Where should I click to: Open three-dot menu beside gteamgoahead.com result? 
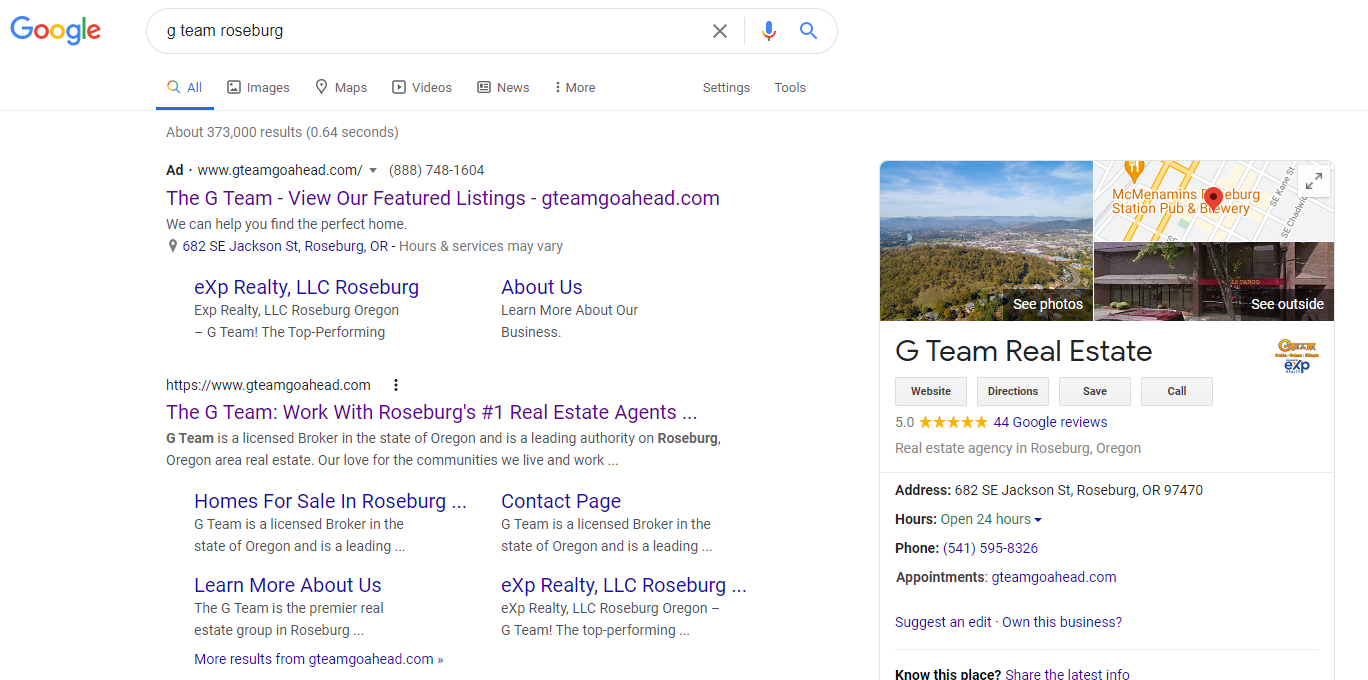pos(396,385)
